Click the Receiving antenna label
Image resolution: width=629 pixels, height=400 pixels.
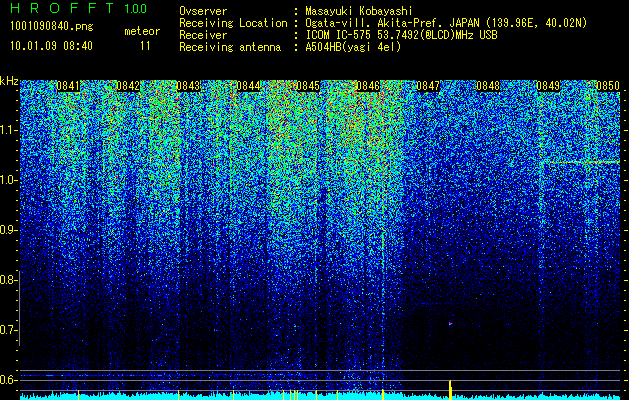[x=230, y=47]
